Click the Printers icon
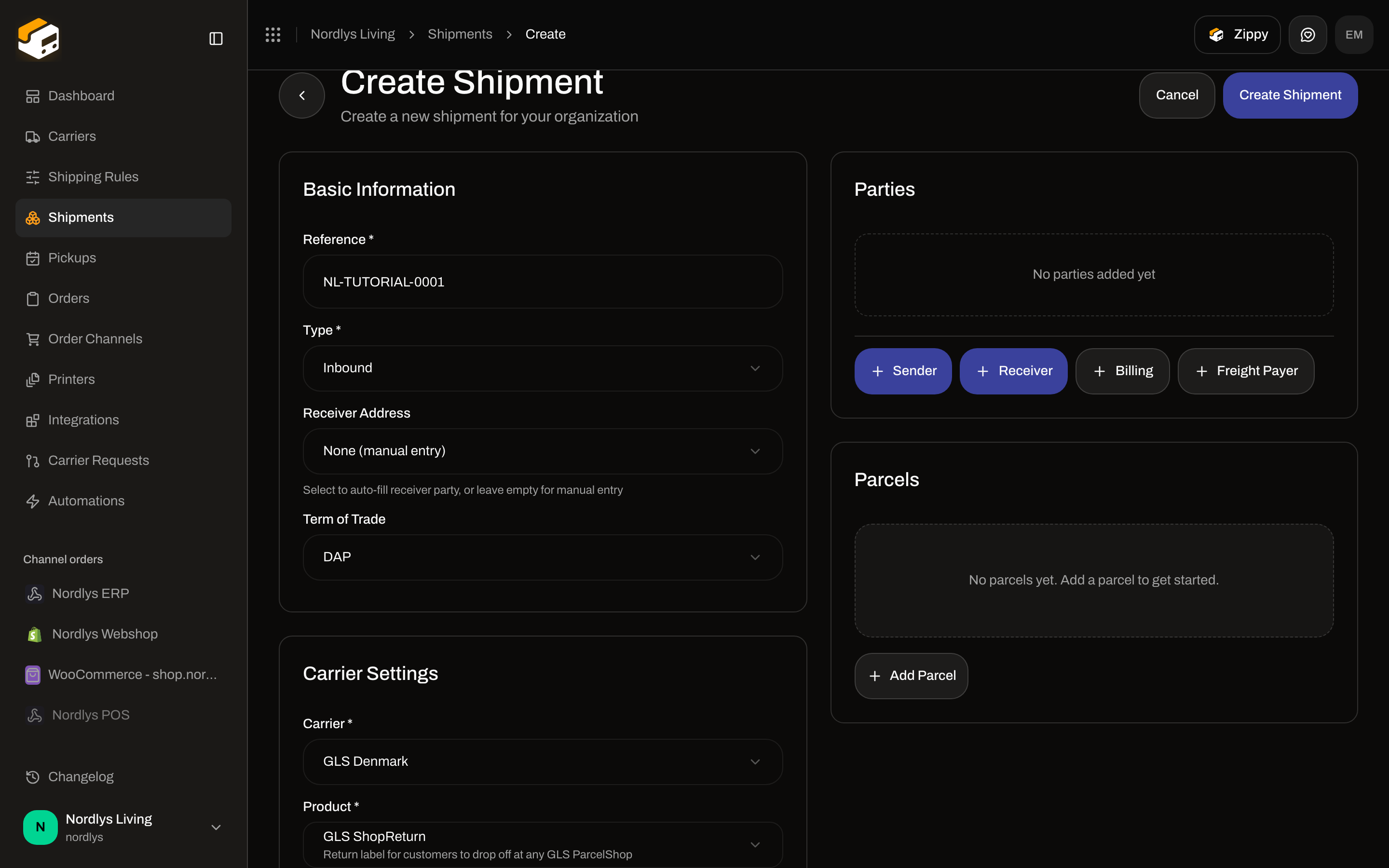Image resolution: width=1389 pixels, height=868 pixels. (33, 380)
